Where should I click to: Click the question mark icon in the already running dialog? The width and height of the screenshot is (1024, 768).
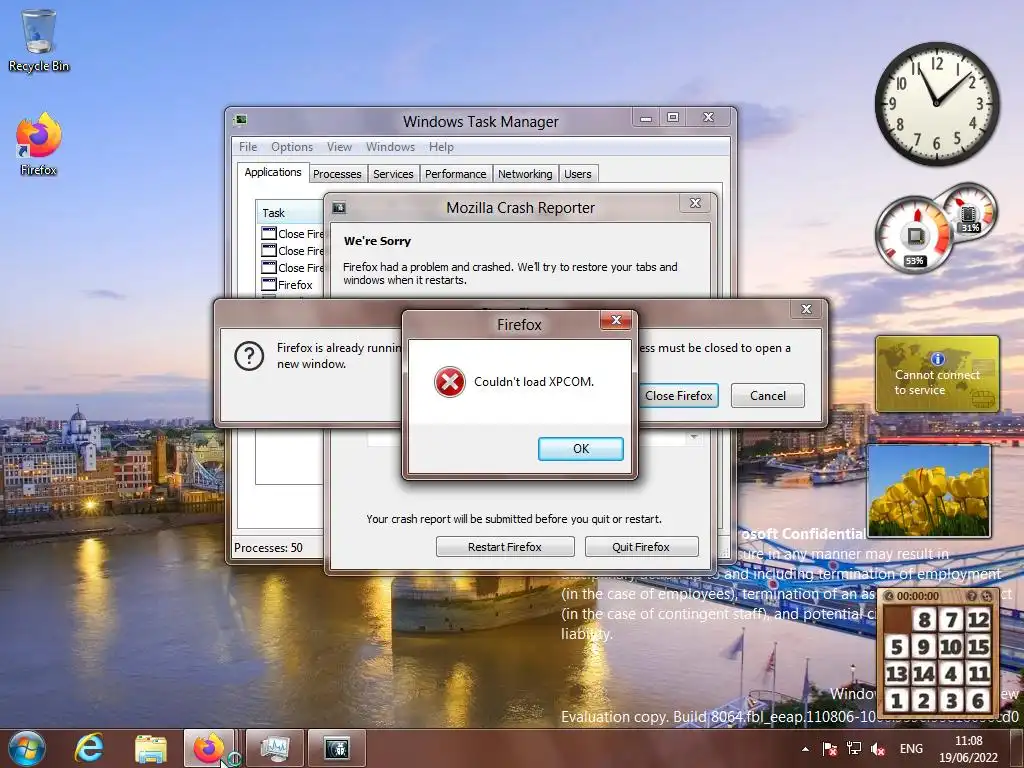coord(249,356)
